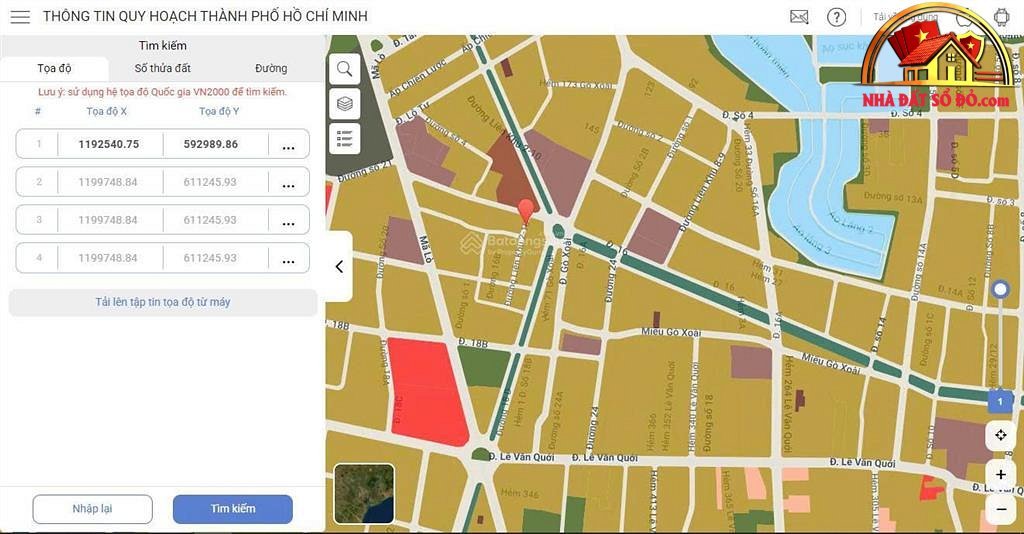Click the map search magnifier tool
Viewport: 1024px width, 534px height.
coord(345,69)
